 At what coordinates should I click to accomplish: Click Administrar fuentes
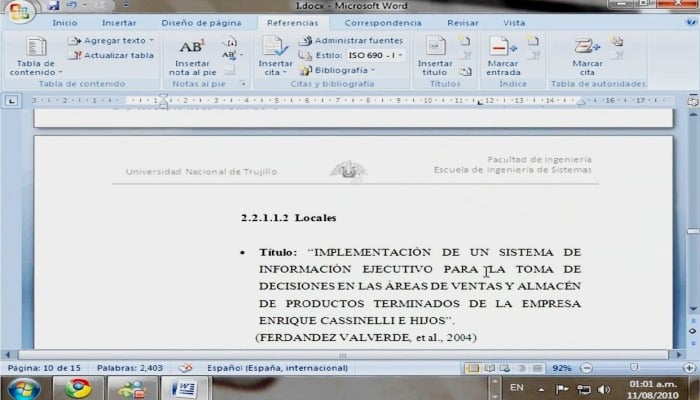(351, 41)
